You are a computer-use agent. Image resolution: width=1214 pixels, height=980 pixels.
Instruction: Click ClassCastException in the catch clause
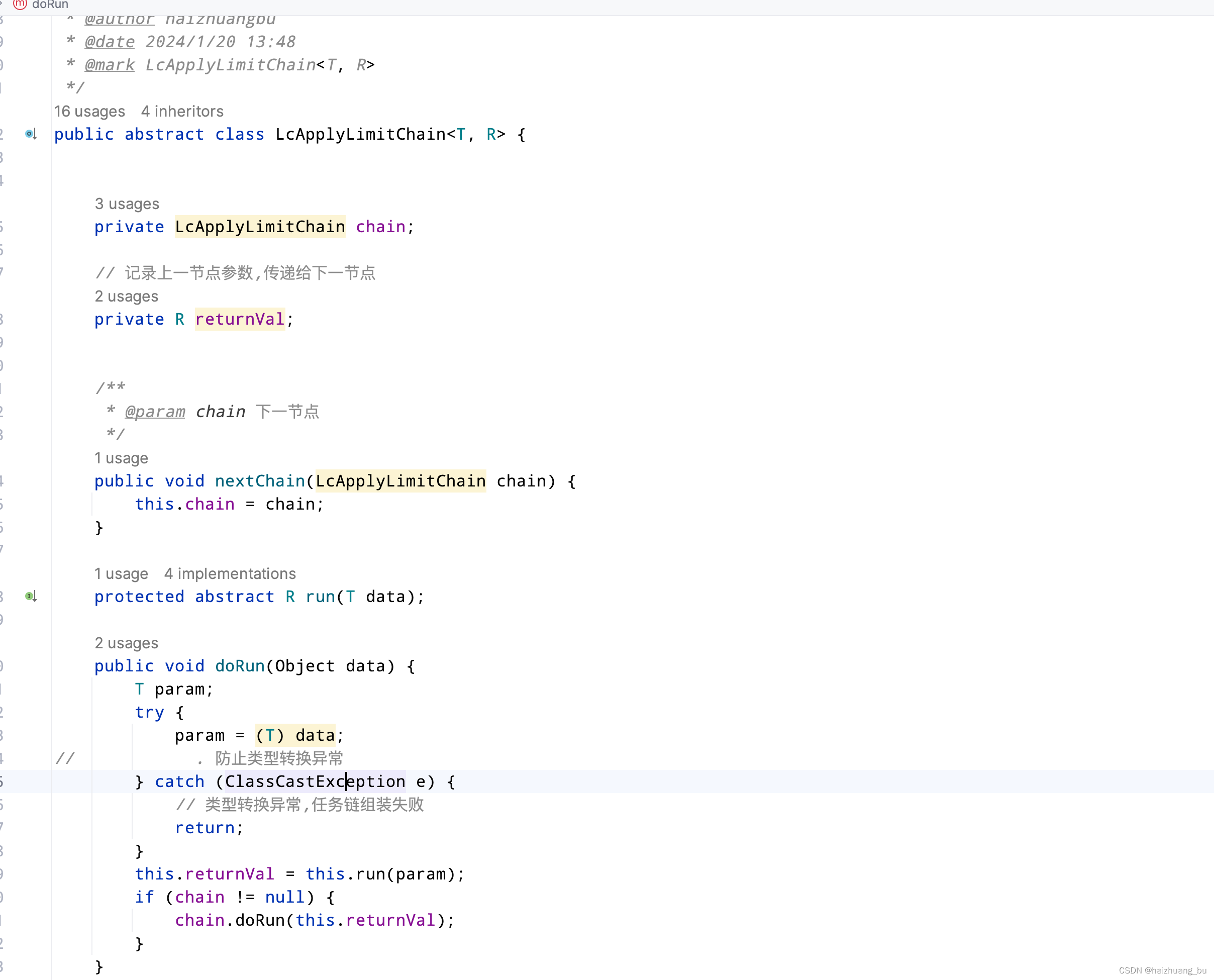coord(316,782)
